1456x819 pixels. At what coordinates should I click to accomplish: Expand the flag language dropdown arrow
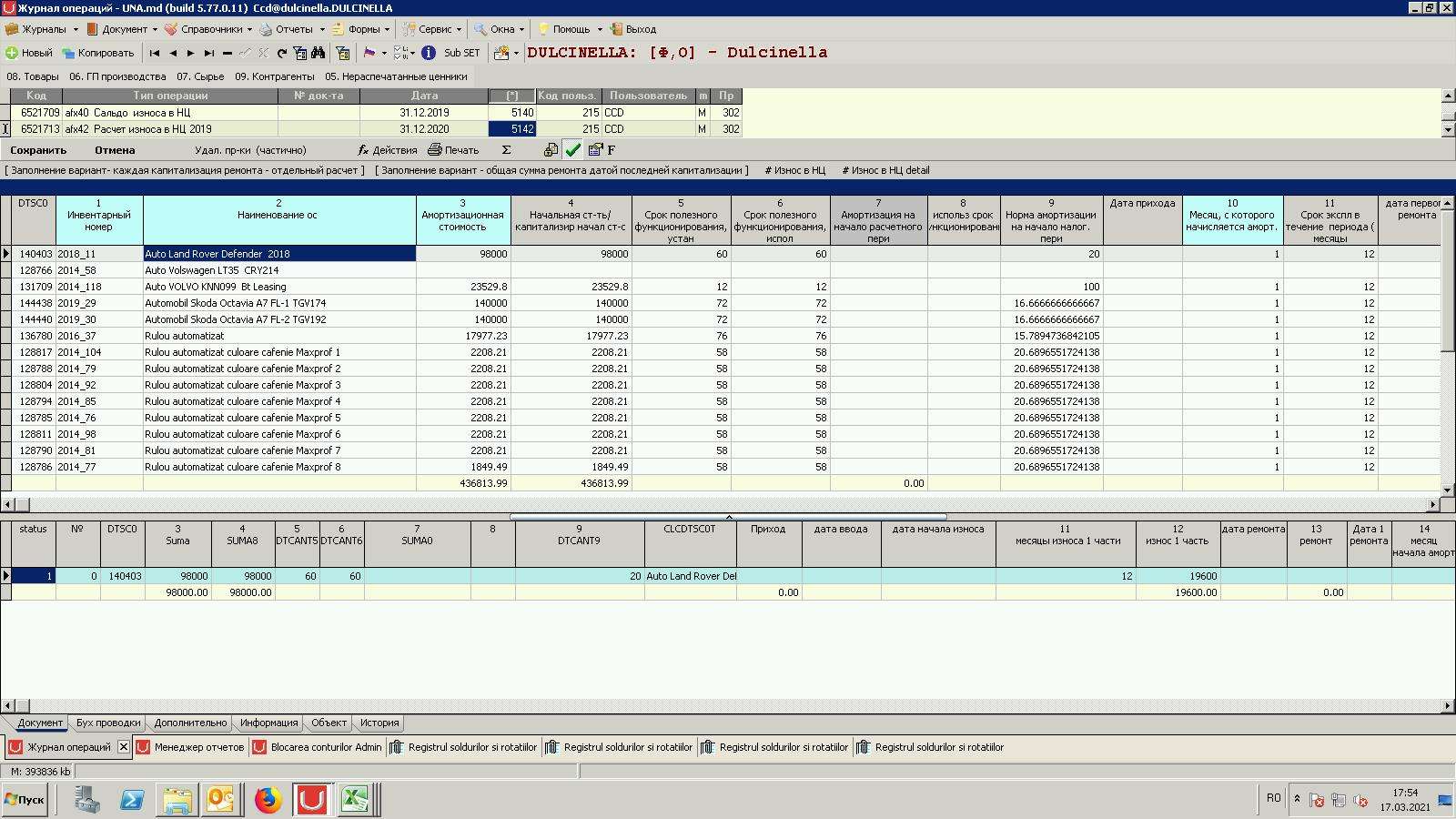pyautogui.click(x=384, y=53)
